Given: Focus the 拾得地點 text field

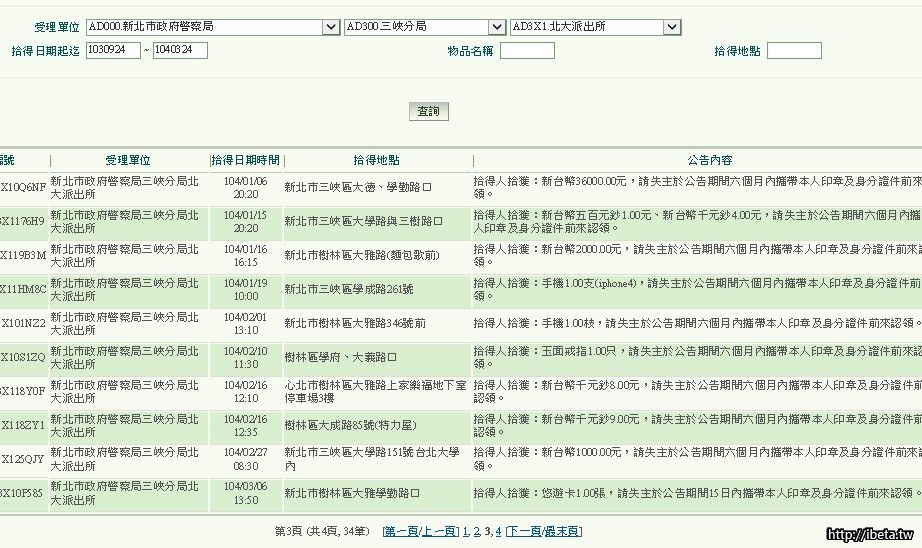Looking at the screenshot, I should click(x=794, y=51).
